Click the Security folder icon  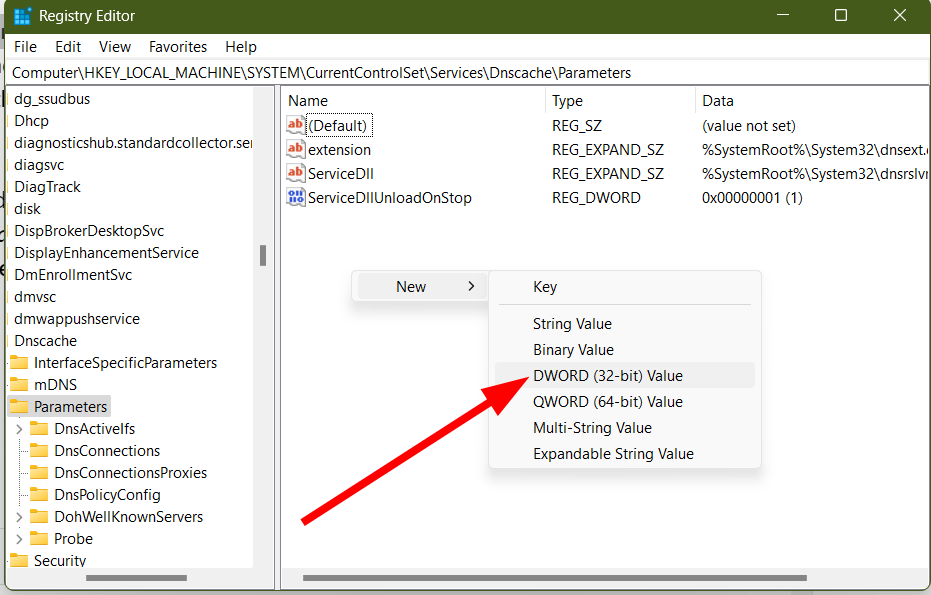pos(20,560)
